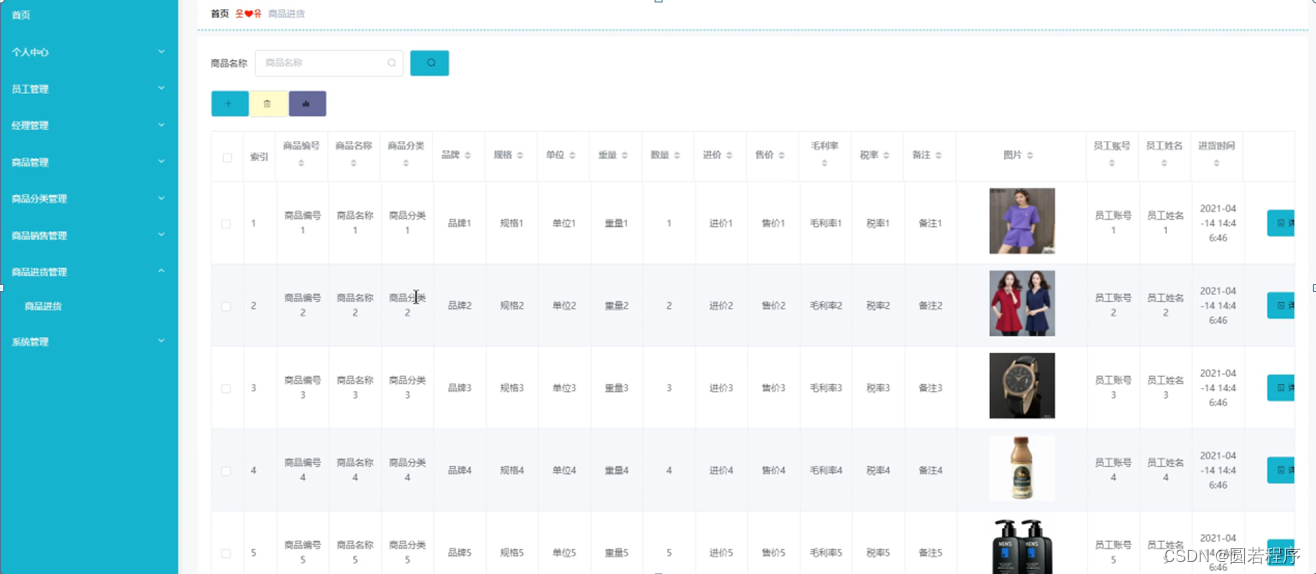Click the yellow trash delete button
Image resolution: width=1316 pixels, height=574 pixels.
pos(268,104)
